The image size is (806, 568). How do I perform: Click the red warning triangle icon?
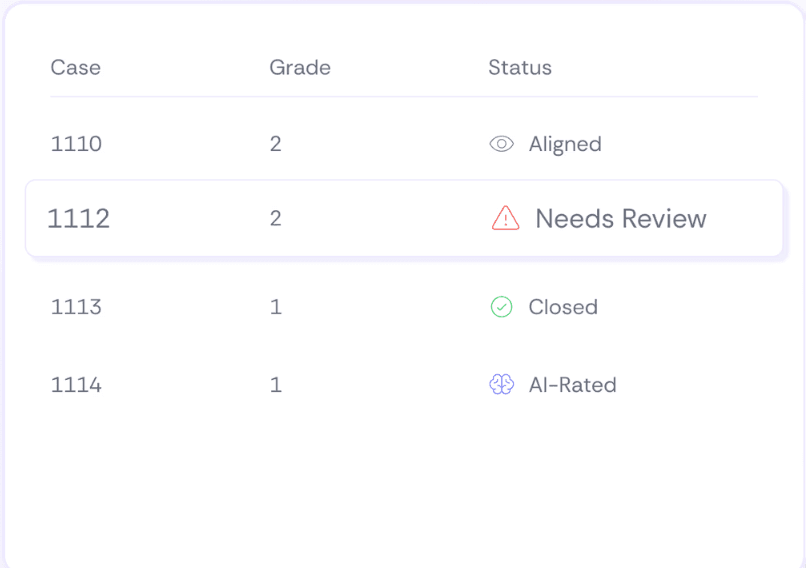coord(505,218)
